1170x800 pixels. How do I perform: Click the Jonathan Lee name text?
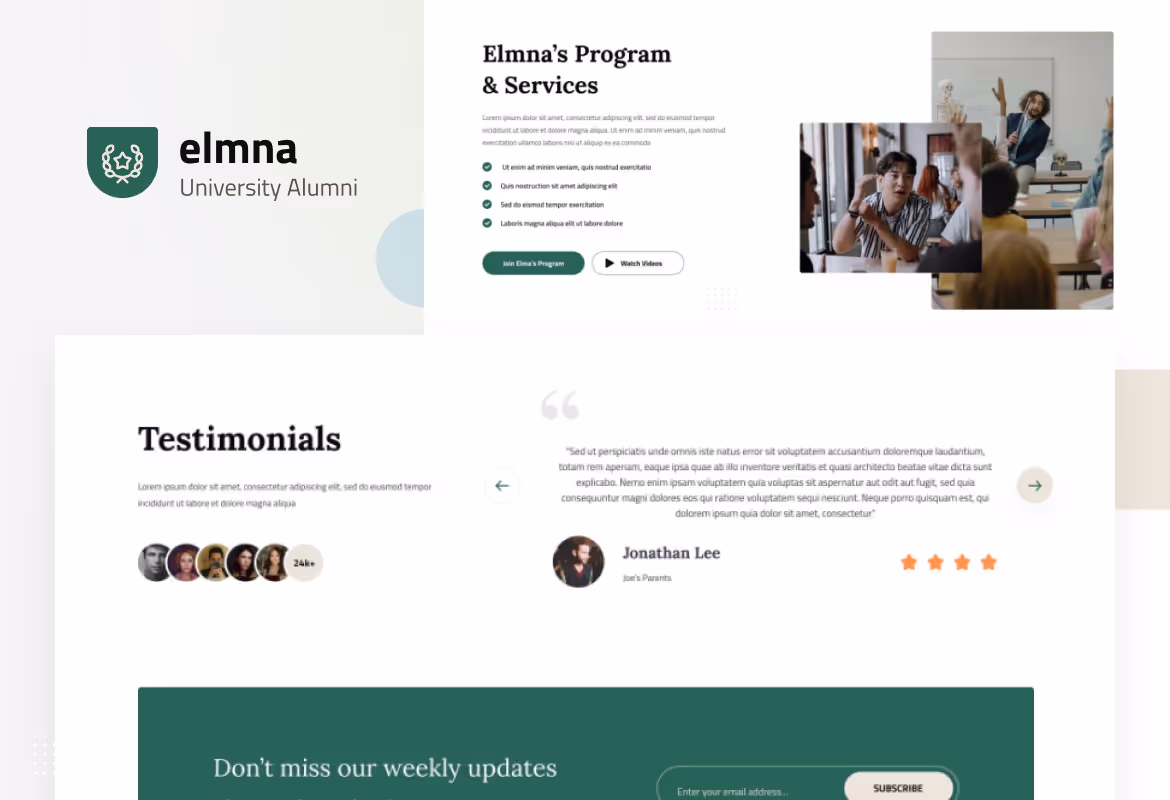pyautogui.click(x=672, y=553)
